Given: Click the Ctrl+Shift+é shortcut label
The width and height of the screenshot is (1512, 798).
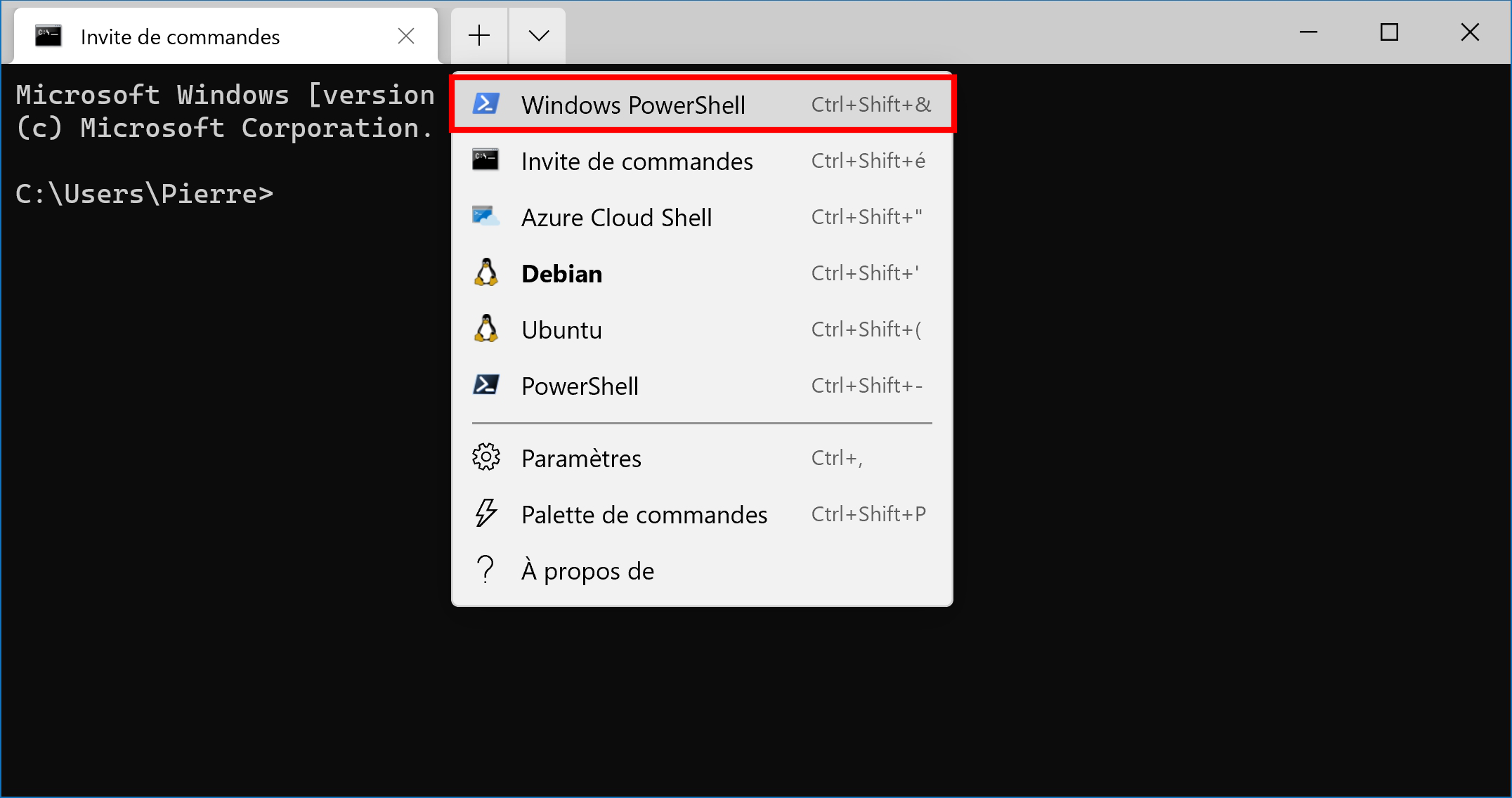Looking at the screenshot, I should (868, 160).
